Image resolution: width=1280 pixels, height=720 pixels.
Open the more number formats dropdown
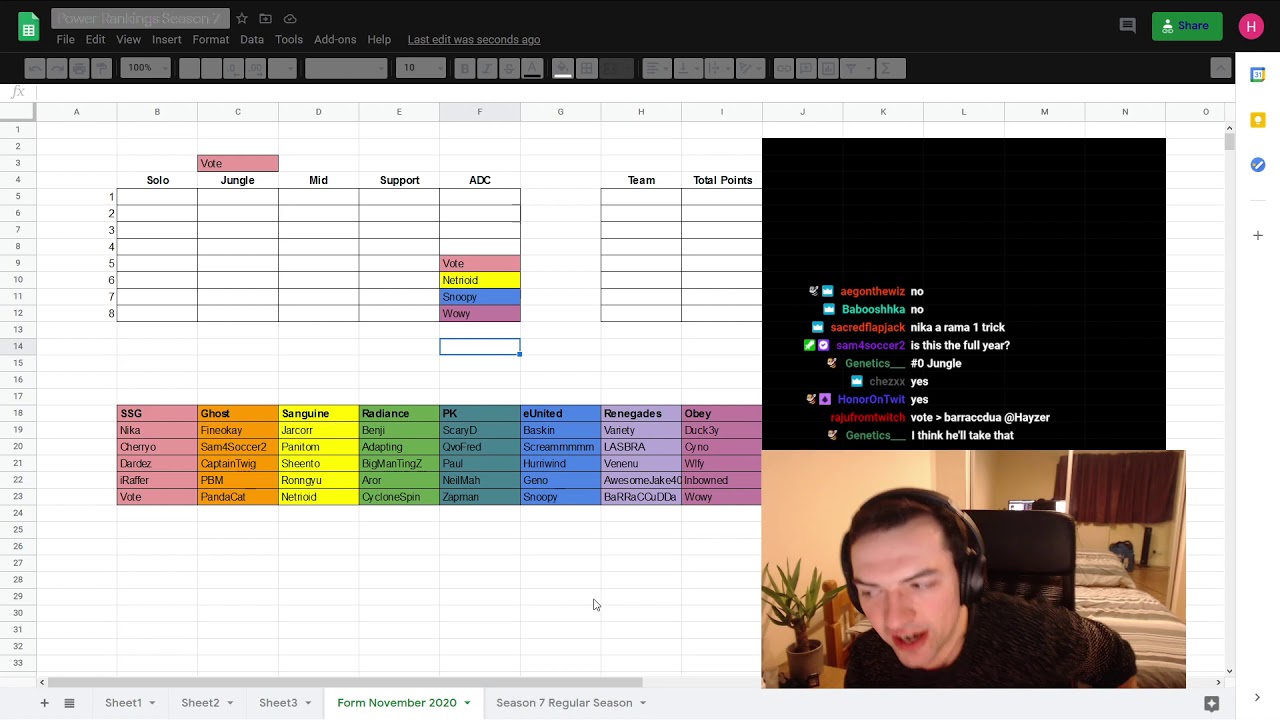[x=284, y=68]
